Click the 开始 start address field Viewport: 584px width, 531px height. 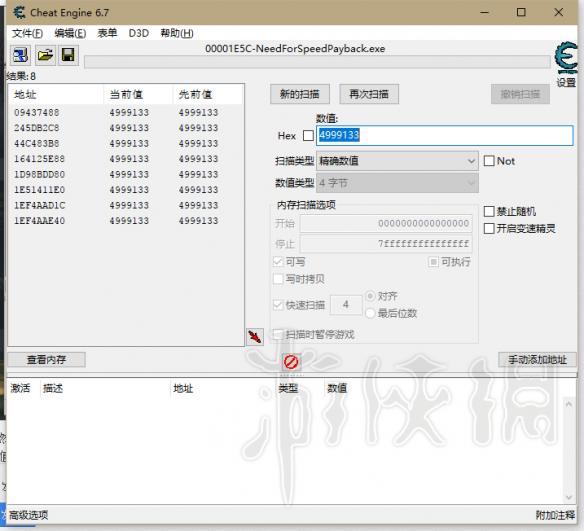point(386,223)
